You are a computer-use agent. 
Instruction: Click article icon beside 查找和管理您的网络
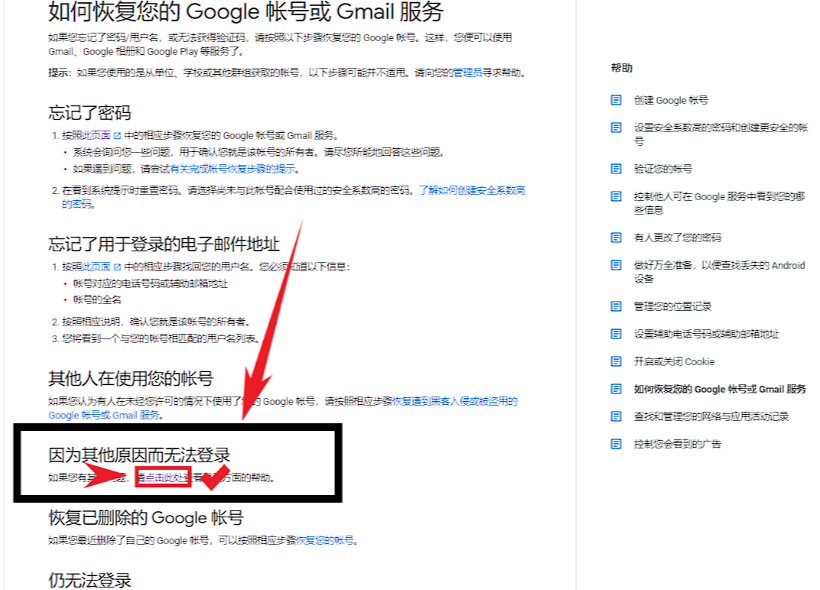[616, 416]
